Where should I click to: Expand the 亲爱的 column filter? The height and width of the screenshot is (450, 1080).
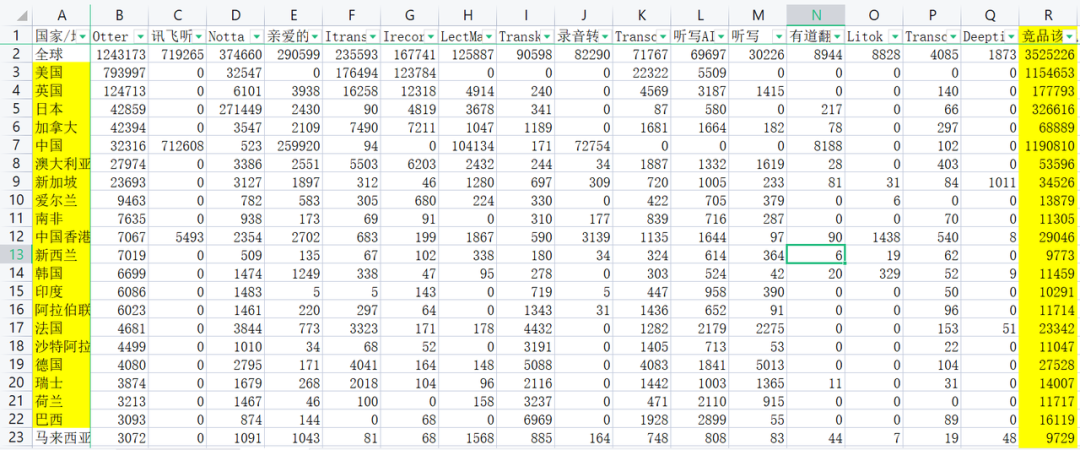[x=315, y=36]
